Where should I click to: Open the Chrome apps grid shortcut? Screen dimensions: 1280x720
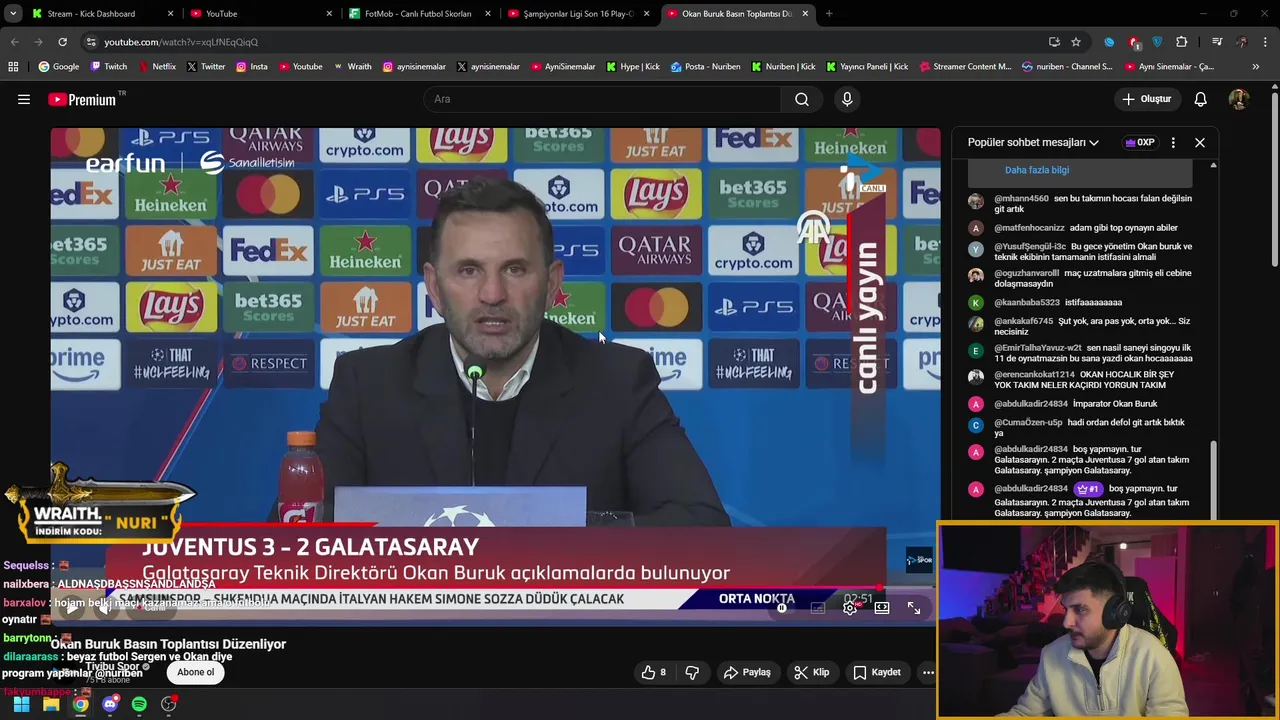(x=13, y=67)
